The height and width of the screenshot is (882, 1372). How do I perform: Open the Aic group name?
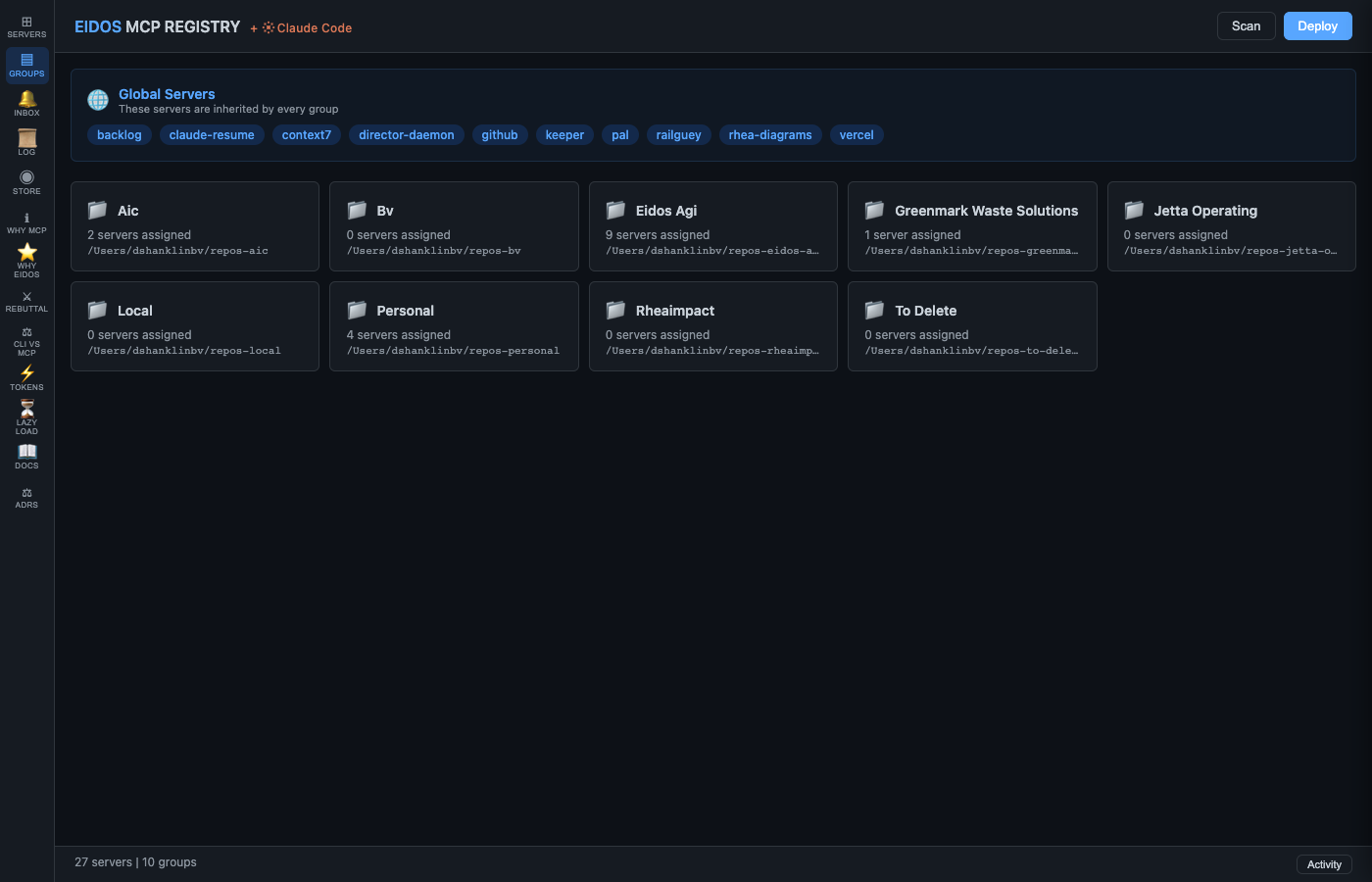coord(128,211)
